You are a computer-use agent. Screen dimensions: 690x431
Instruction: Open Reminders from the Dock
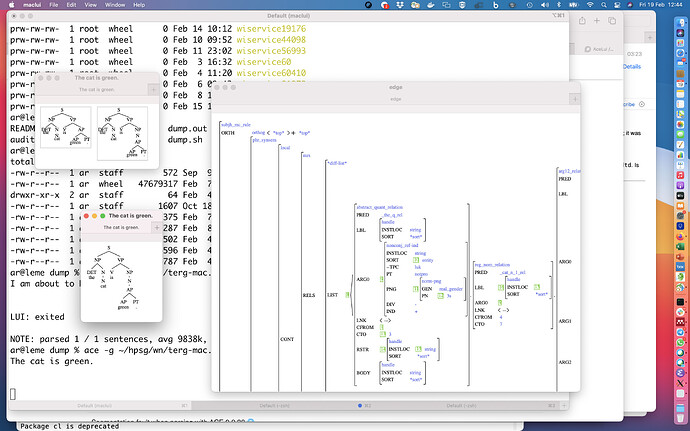pos(680,104)
